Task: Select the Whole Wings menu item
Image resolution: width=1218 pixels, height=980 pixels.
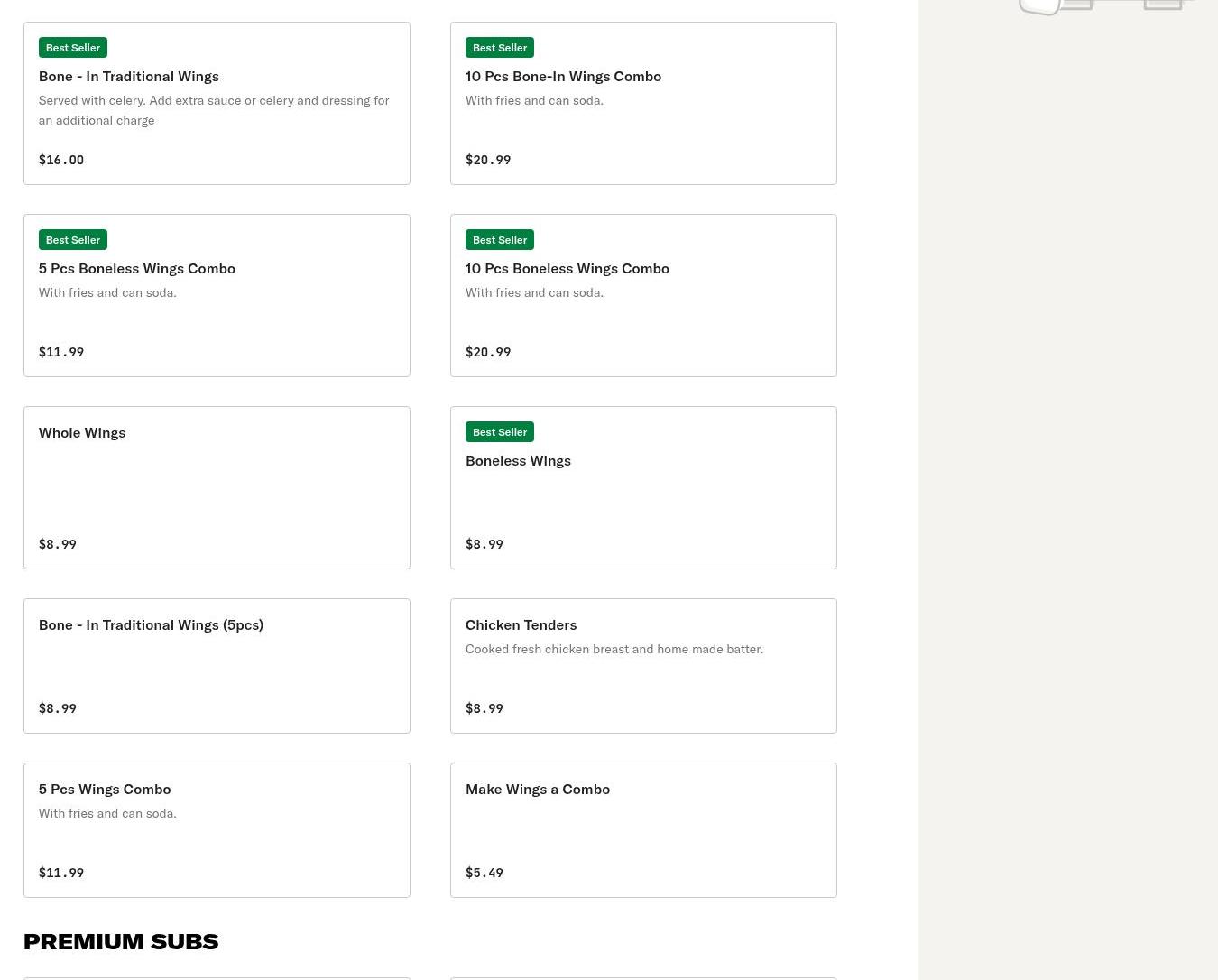Action: pyautogui.click(x=217, y=487)
